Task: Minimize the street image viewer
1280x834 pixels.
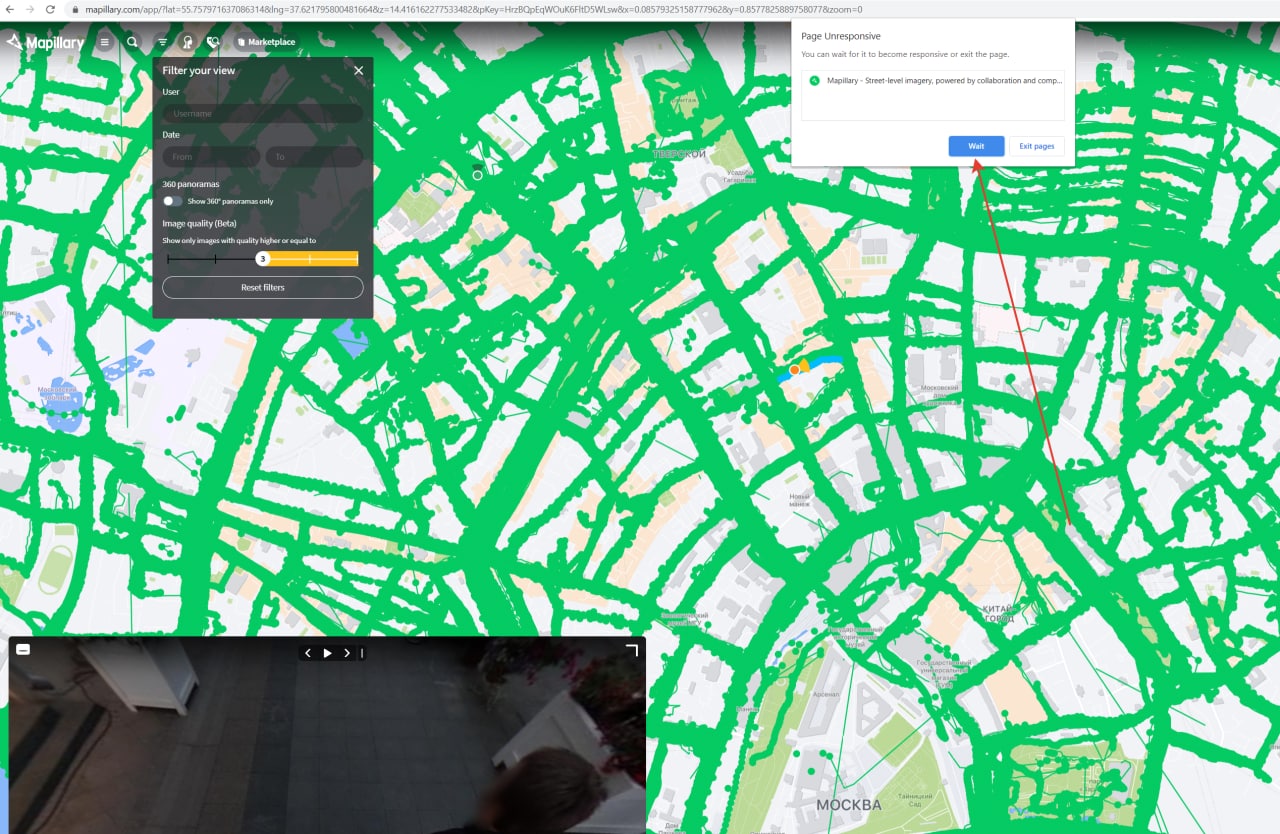Action: coord(23,650)
